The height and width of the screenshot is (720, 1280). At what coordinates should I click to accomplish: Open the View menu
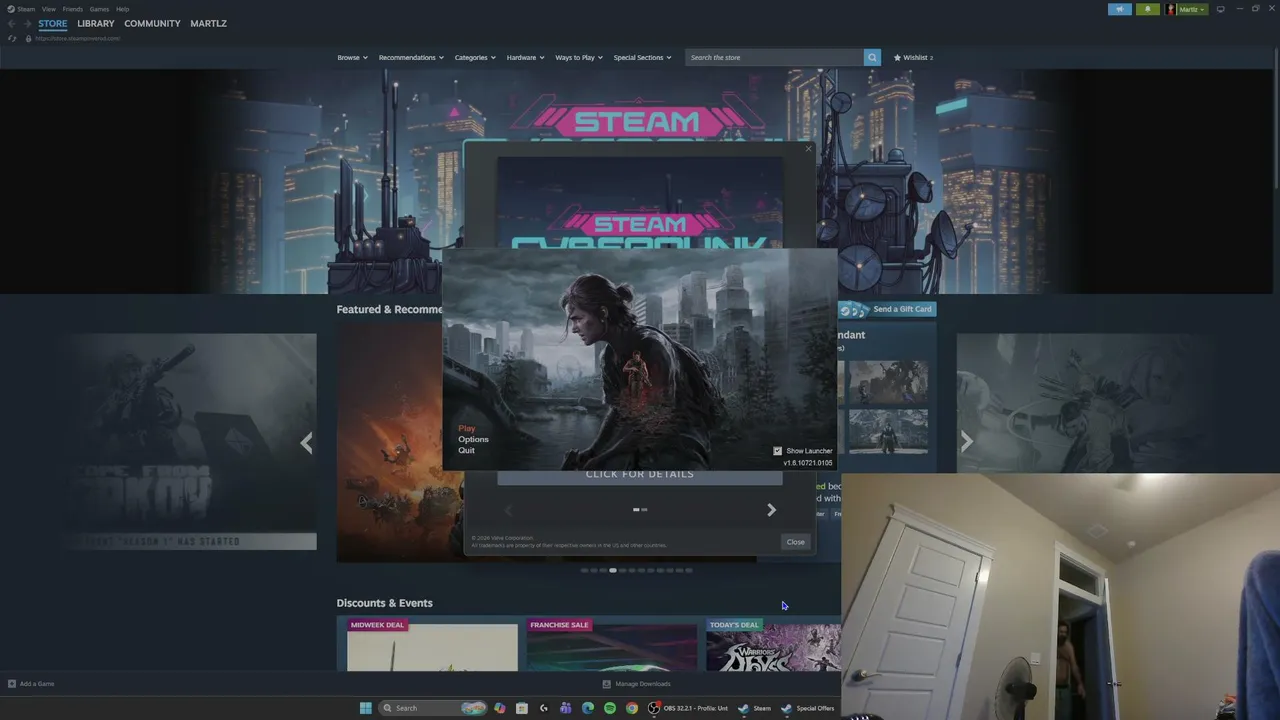(48, 9)
